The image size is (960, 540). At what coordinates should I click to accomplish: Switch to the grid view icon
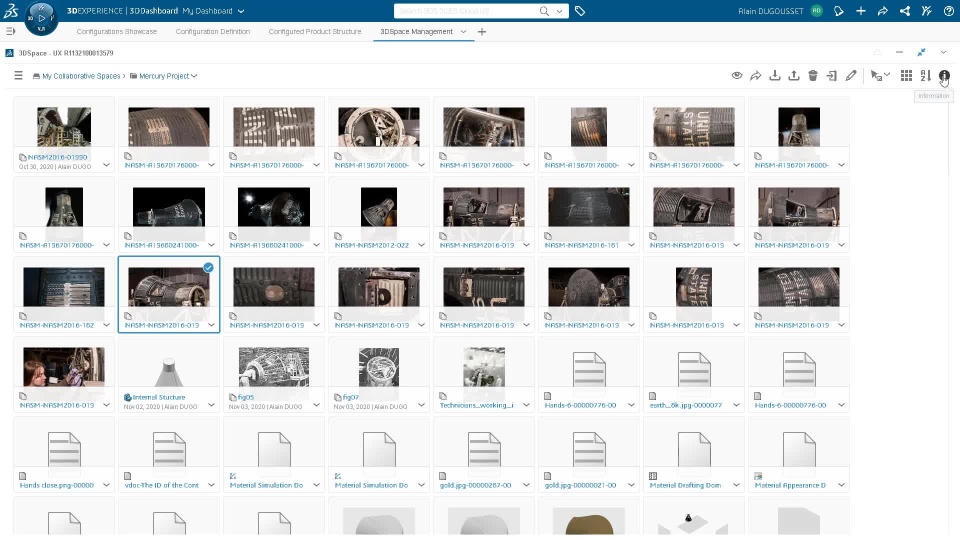(x=906, y=76)
